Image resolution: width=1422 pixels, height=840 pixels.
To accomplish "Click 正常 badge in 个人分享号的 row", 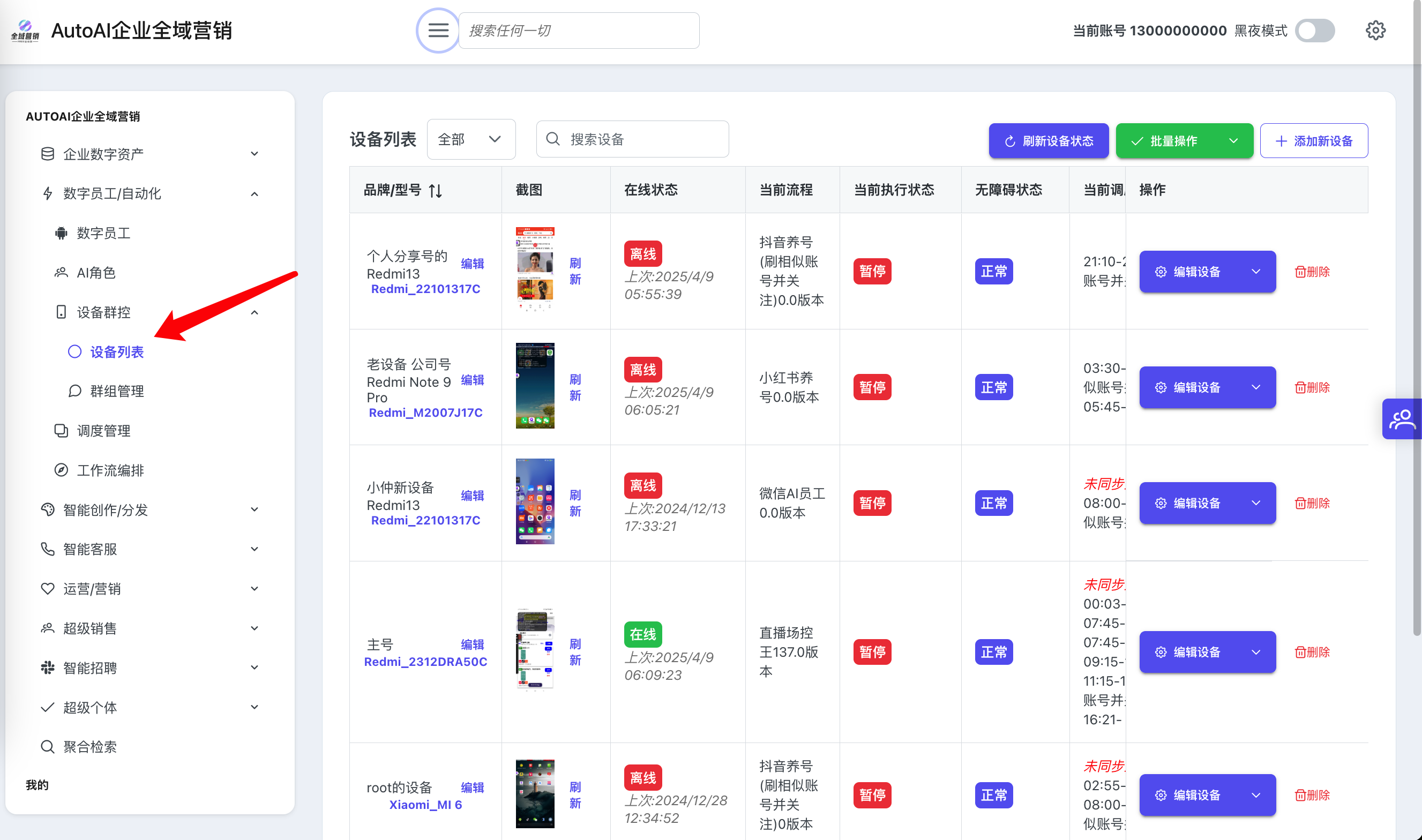I will [993, 271].
